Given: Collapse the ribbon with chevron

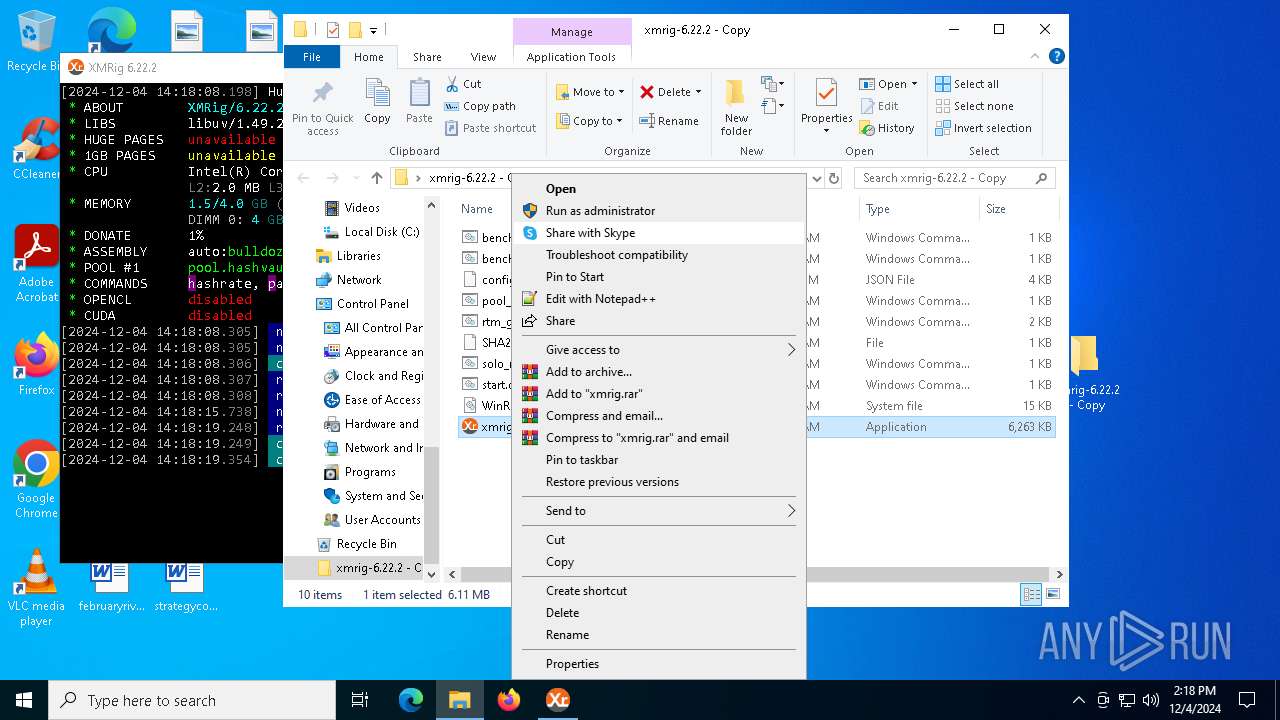Looking at the screenshot, I should point(1036,57).
